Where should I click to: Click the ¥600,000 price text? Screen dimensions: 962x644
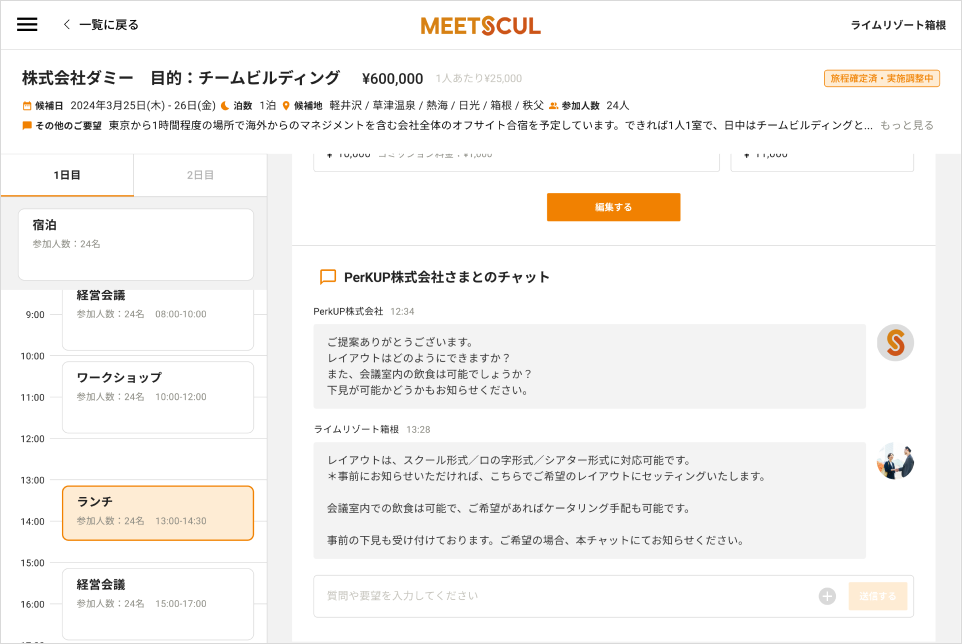point(393,79)
